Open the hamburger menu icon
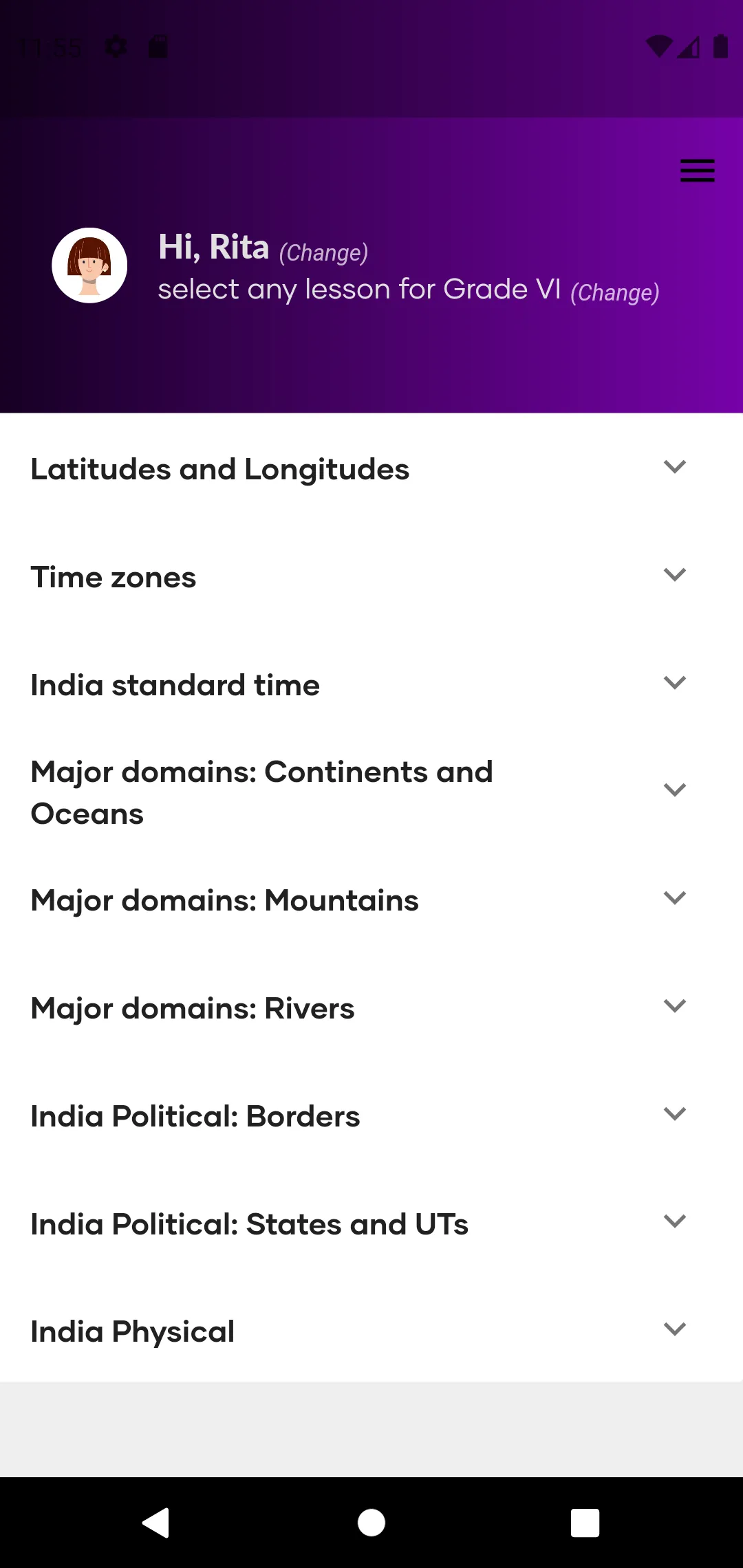This screenshot has width=743, height=1568. 697,171
